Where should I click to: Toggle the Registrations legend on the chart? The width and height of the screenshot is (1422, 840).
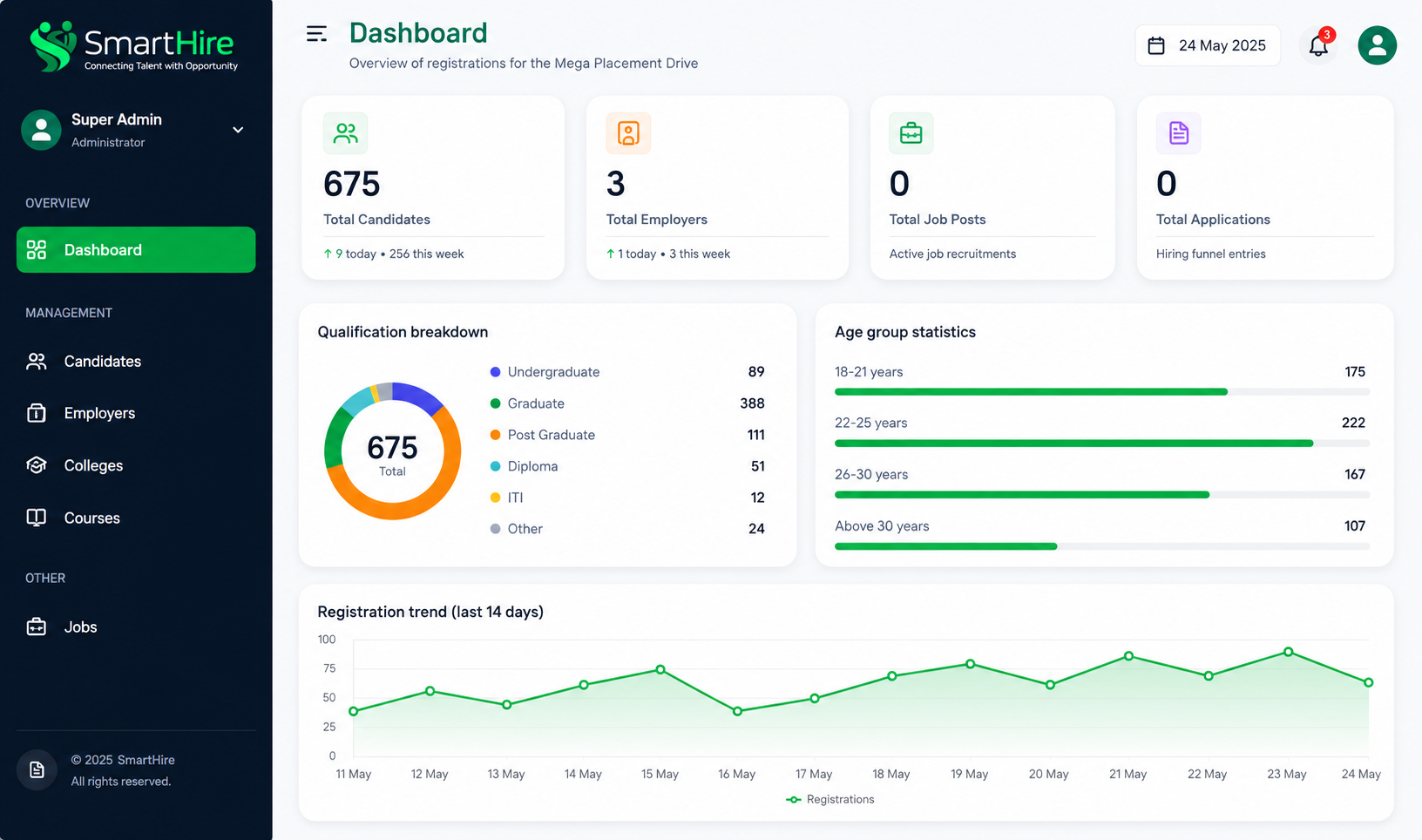(830, 799)
